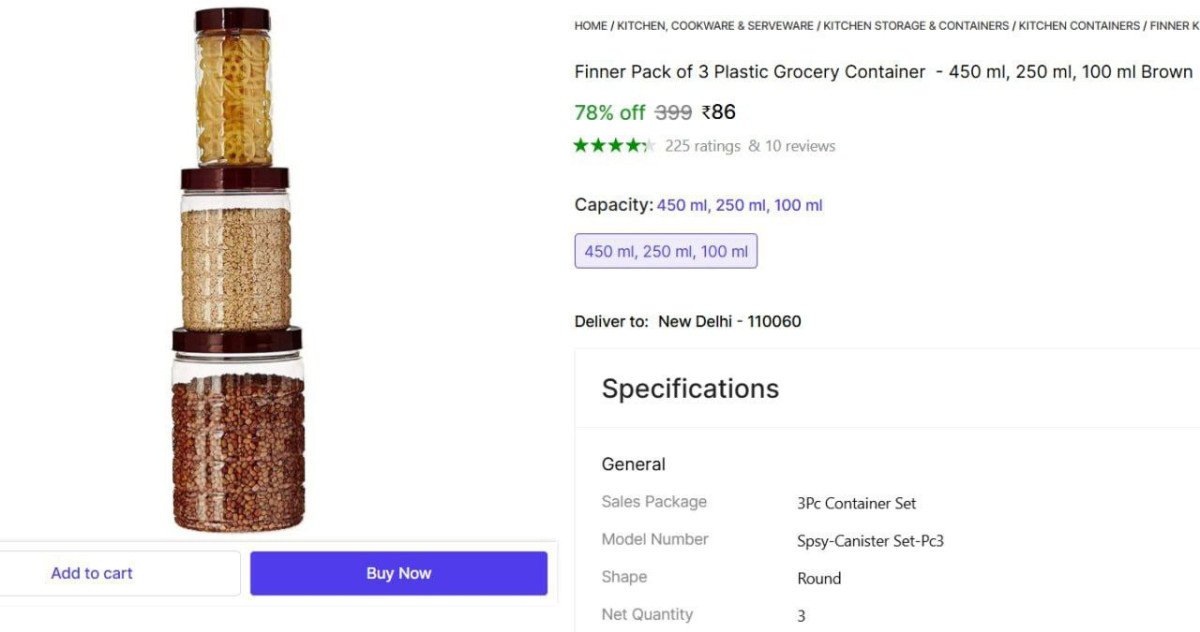The height and width of the screenshot is (632, 1200).
Task: Collapse the Specifications section header
Action: [690, 388]
